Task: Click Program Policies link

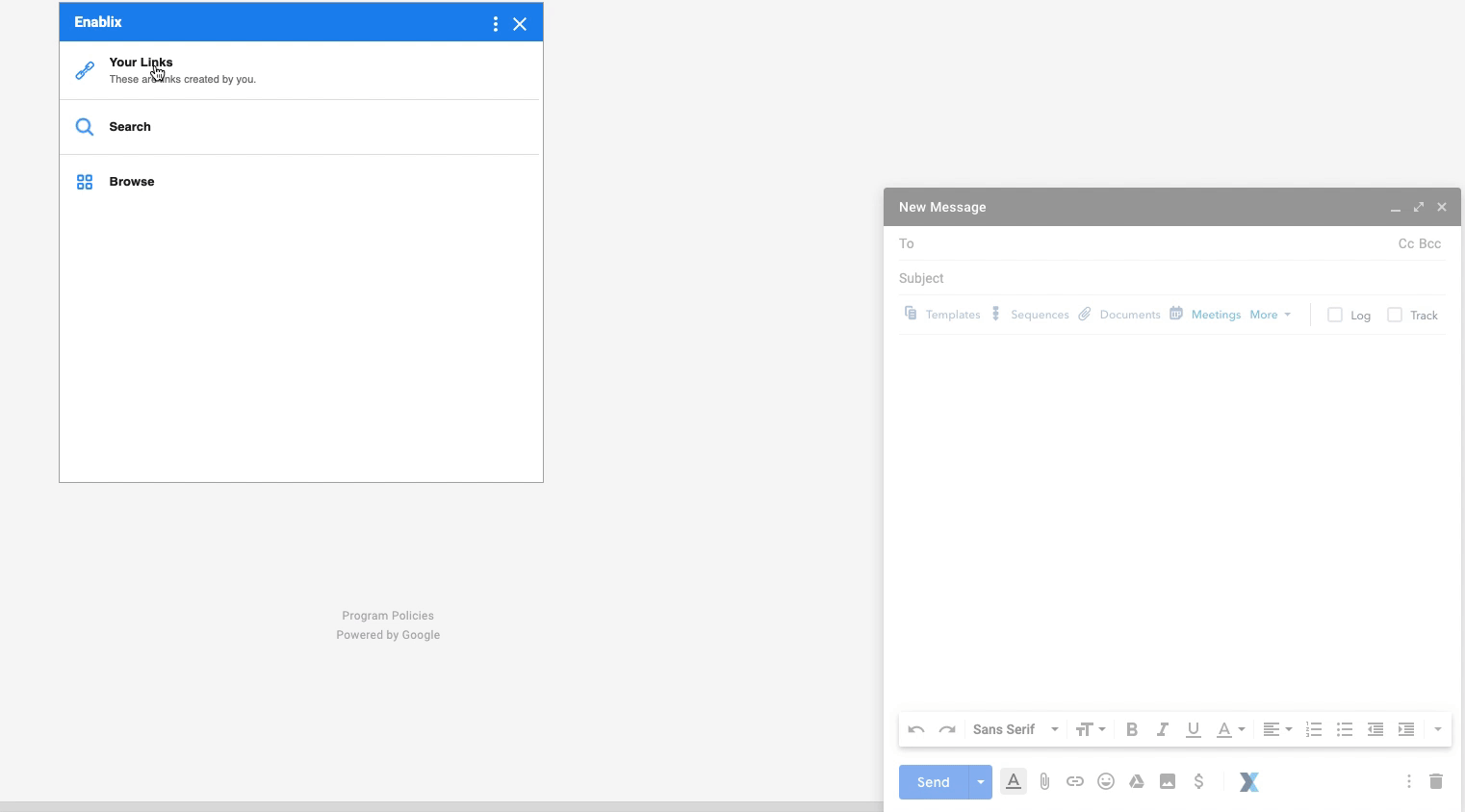Action: pyautogui.click(x=388, y=616)
